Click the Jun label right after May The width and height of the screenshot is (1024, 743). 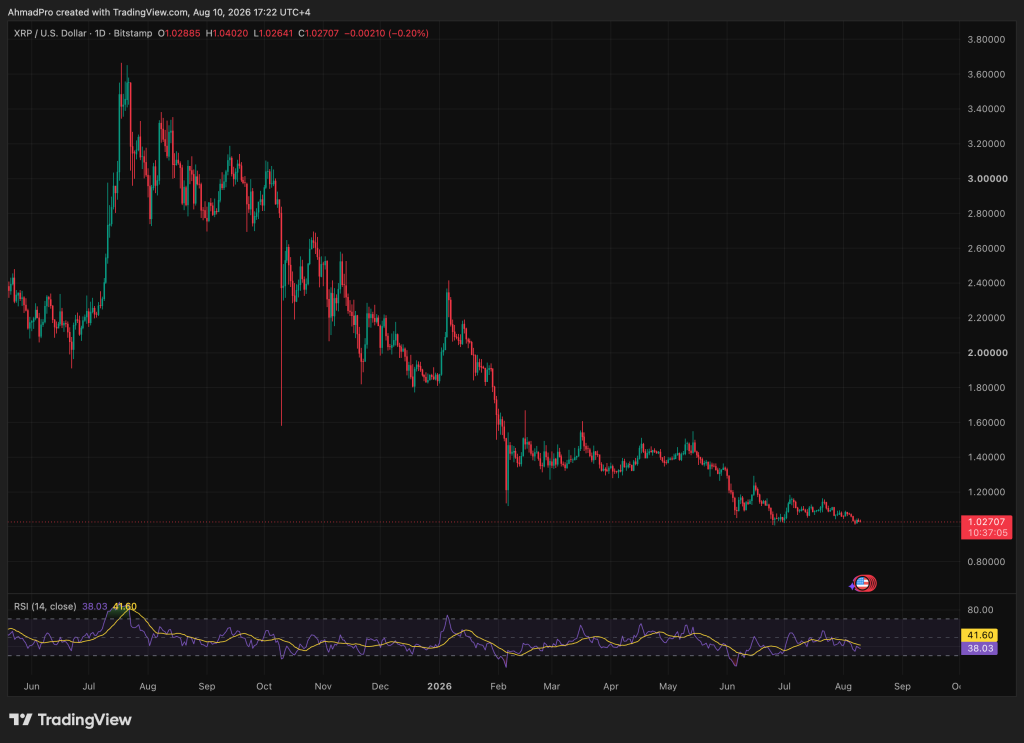pyautogui.click(x=727, y=686)
